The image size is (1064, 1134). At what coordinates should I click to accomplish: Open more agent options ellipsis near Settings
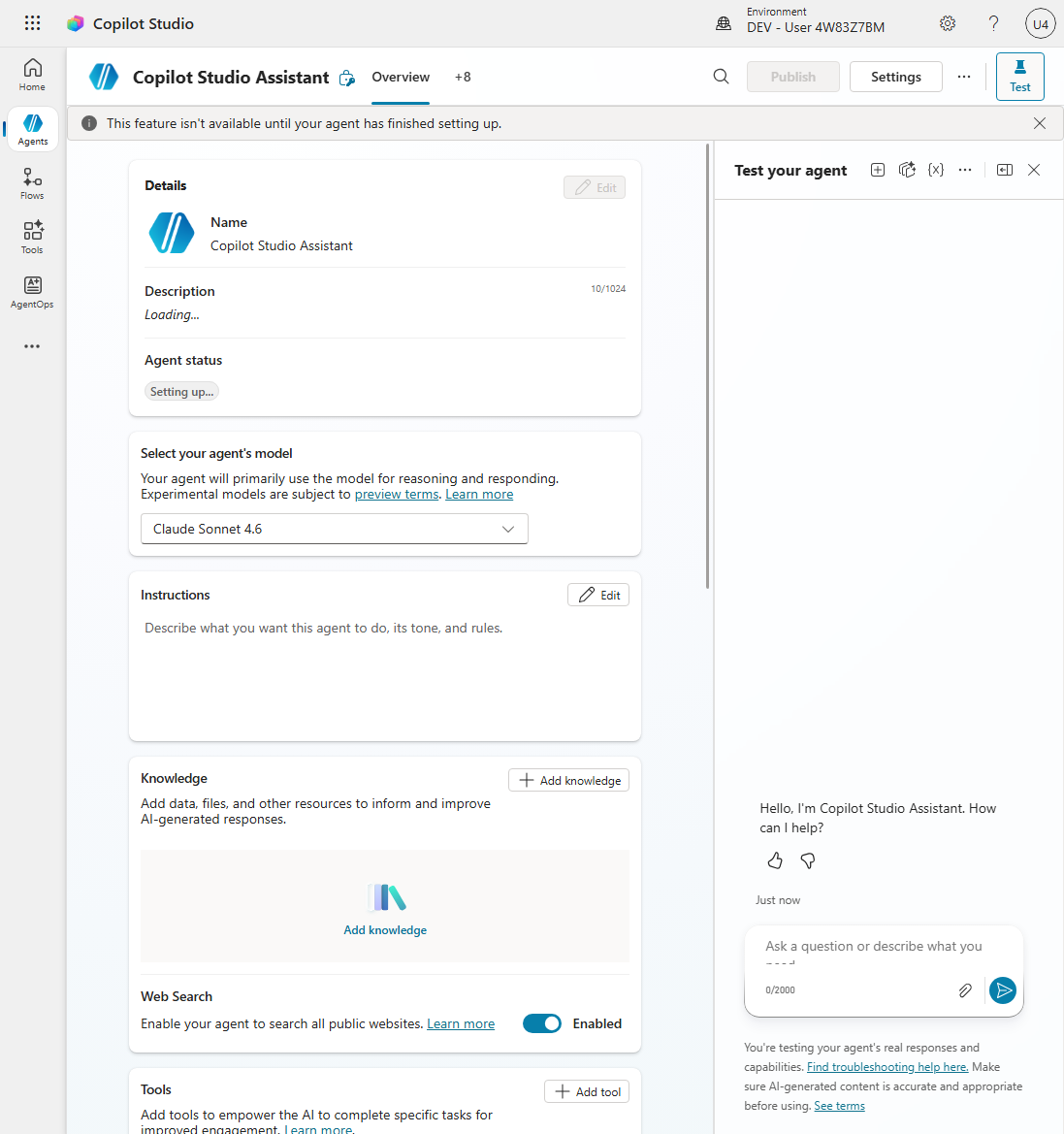[x=964, y=77]
